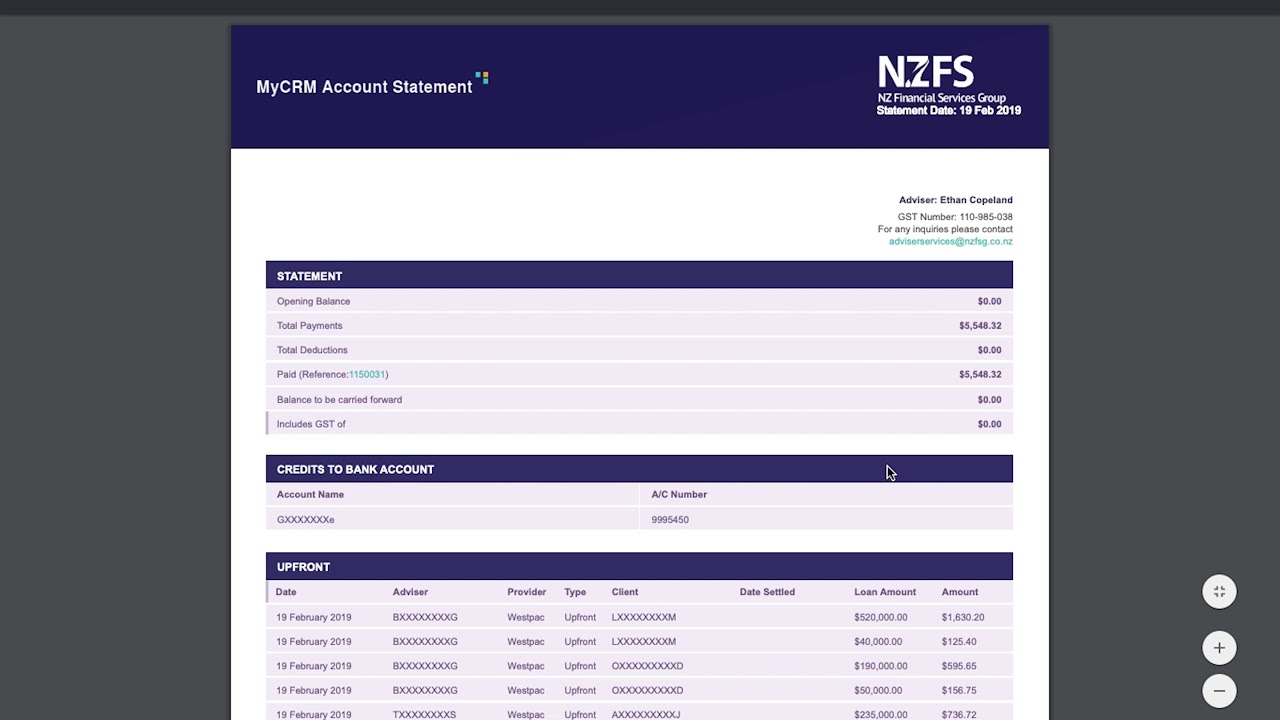
Task: Select the Total Deductions row label
Action: coord(312,350)
